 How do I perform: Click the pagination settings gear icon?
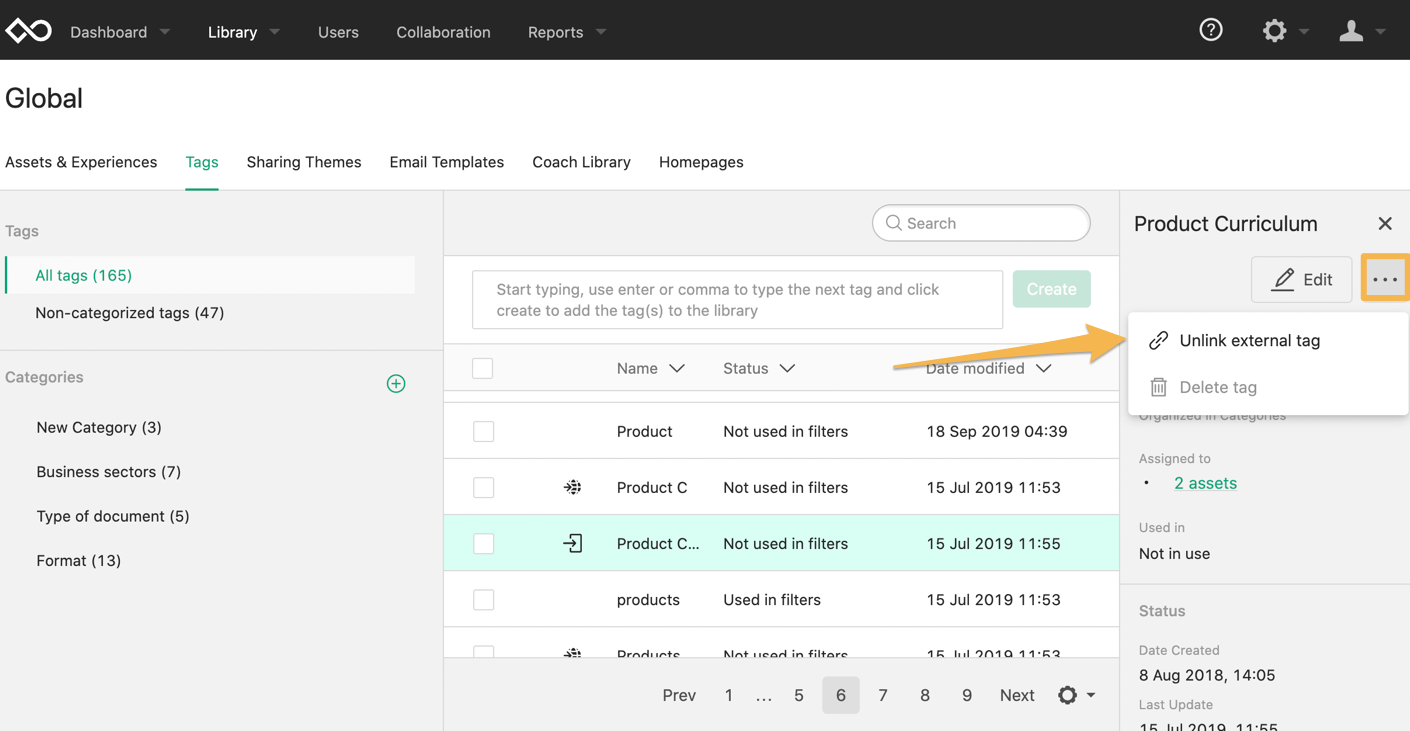click(1068, 695)
